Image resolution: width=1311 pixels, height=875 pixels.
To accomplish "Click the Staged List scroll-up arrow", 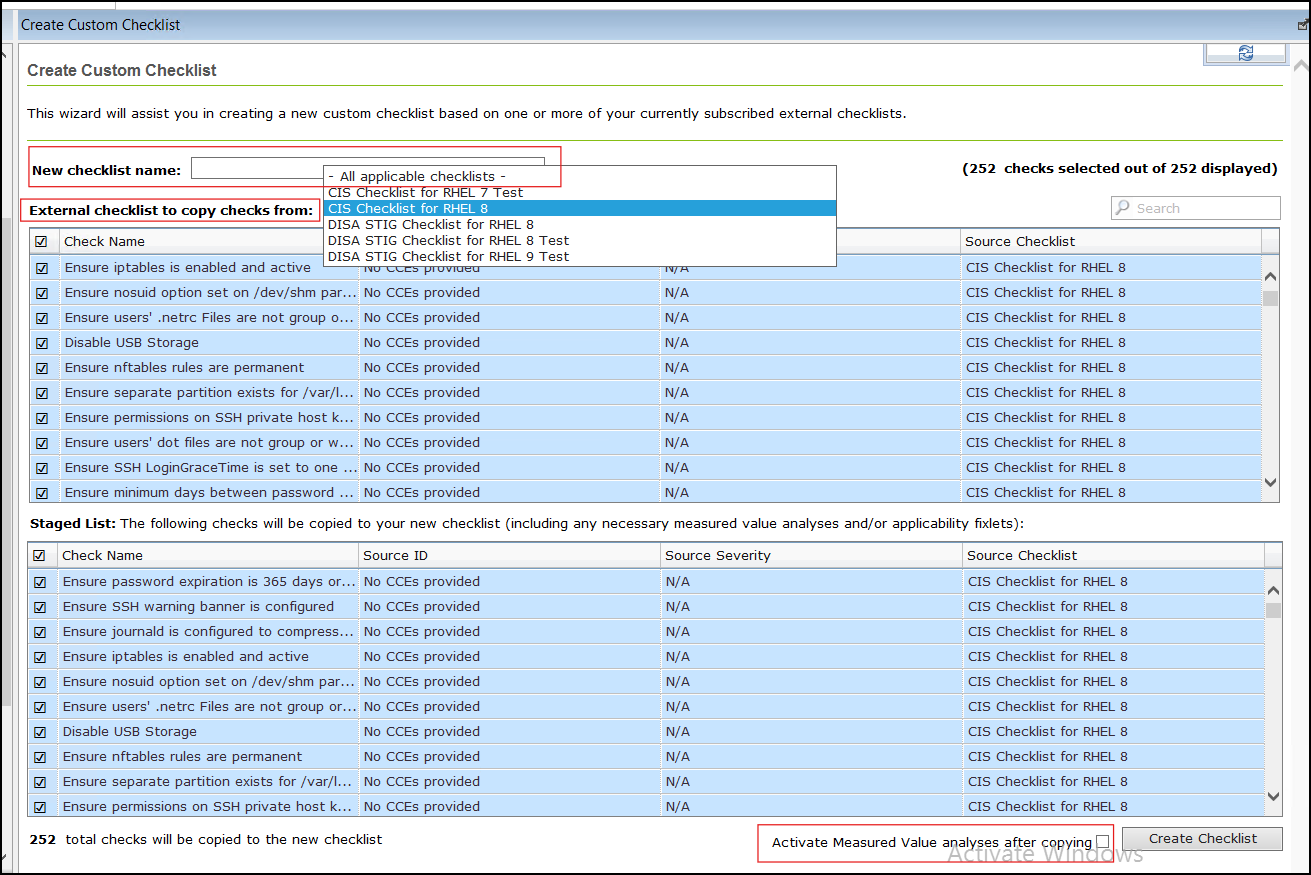I will 1273,591.
